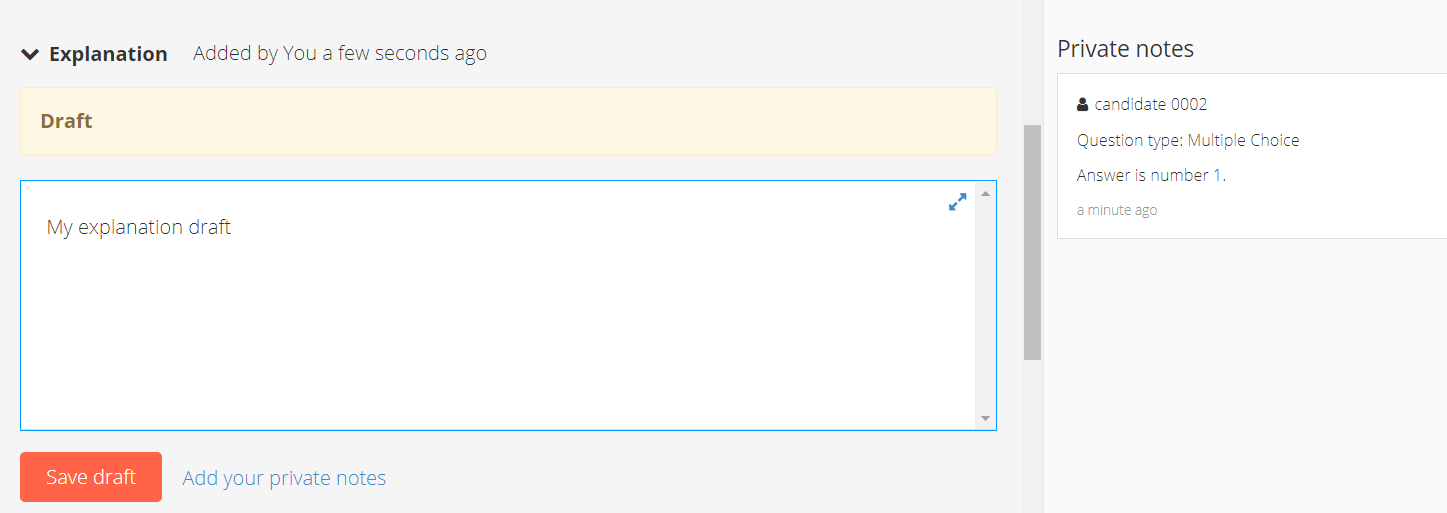Save the explanation draft
This screenshot has height=513, width=1447.
(x=91, y=477)
